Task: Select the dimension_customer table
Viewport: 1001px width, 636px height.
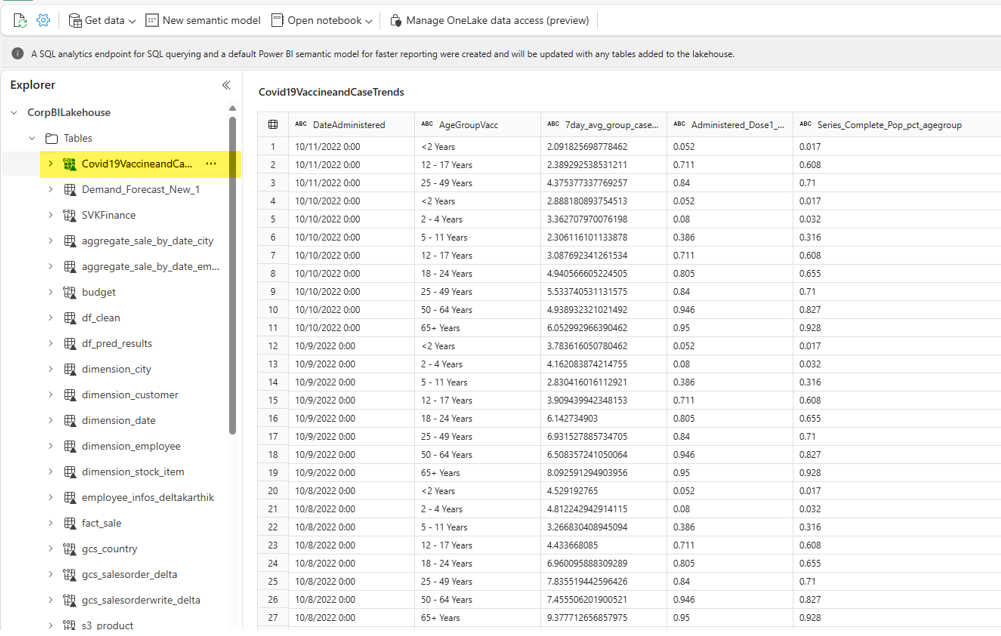Action: pos(130,395)
